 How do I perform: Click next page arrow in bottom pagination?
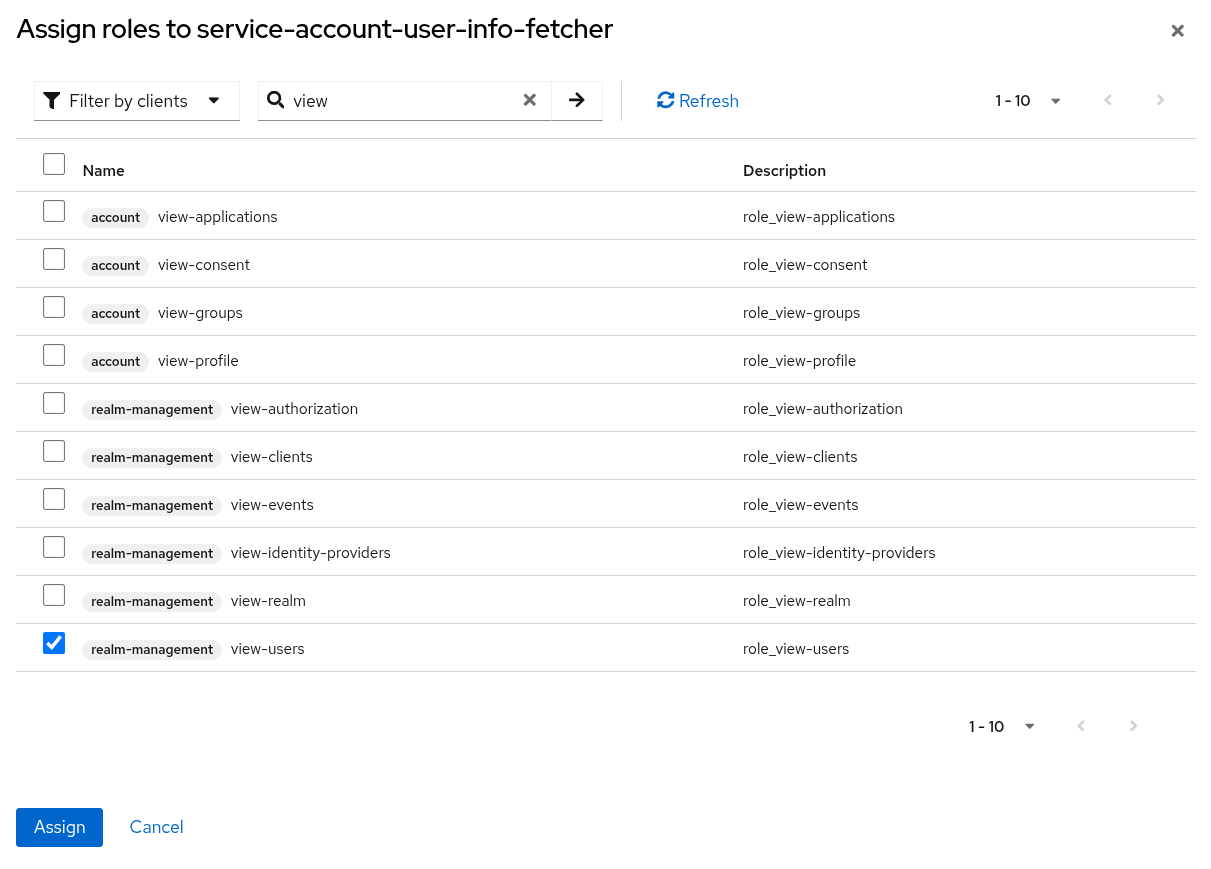click(1133, 726)
